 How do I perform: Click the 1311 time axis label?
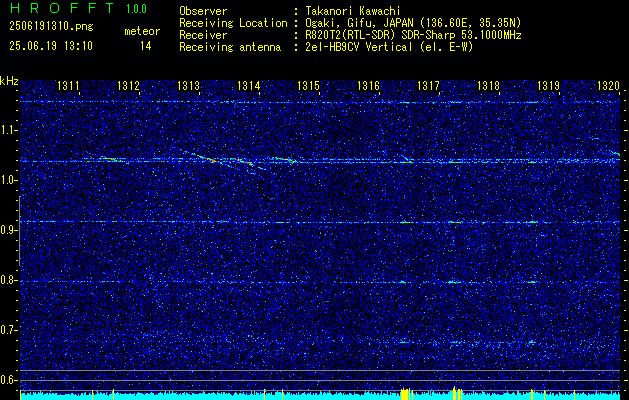tap(68, 85)
